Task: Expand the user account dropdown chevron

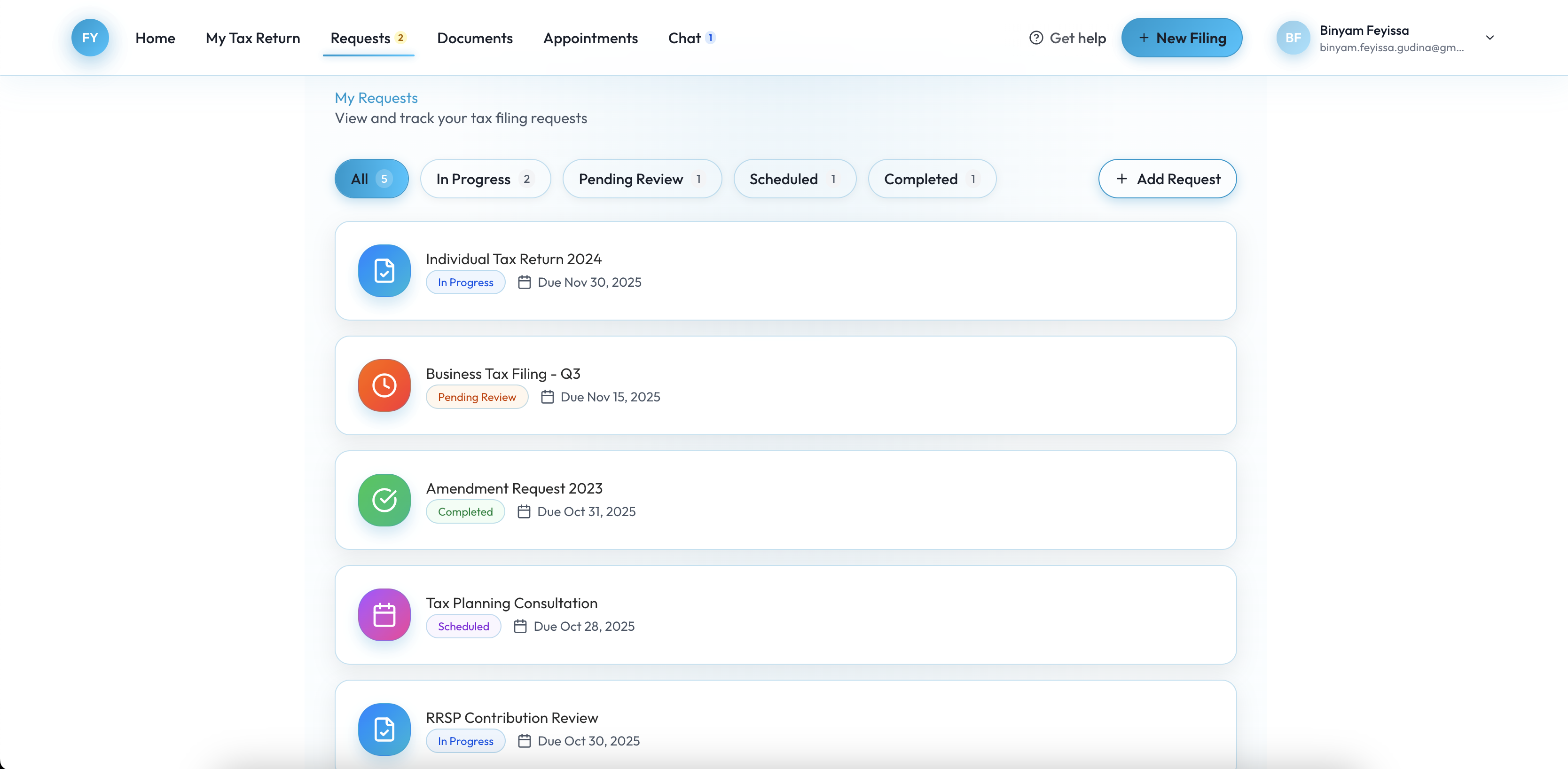Action: (x=1490, y=38)
